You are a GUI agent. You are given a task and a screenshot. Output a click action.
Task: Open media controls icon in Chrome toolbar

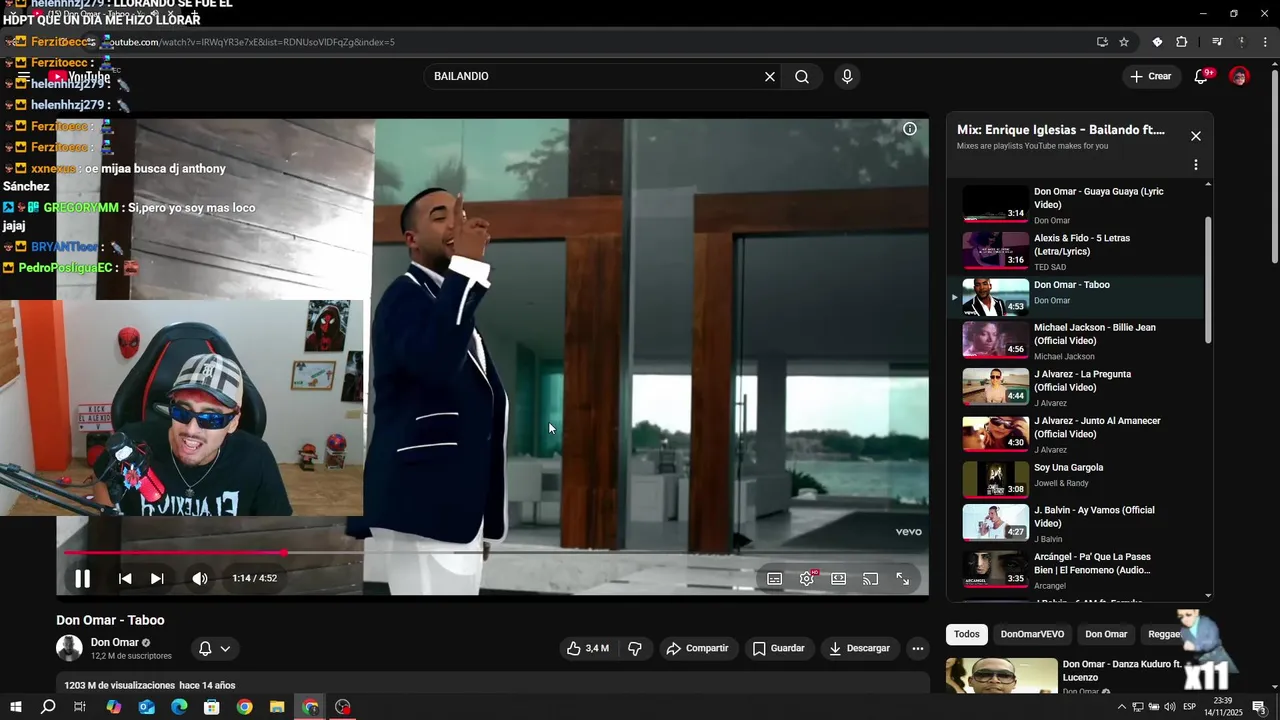pyautogui.click(x=1217, y=42)
